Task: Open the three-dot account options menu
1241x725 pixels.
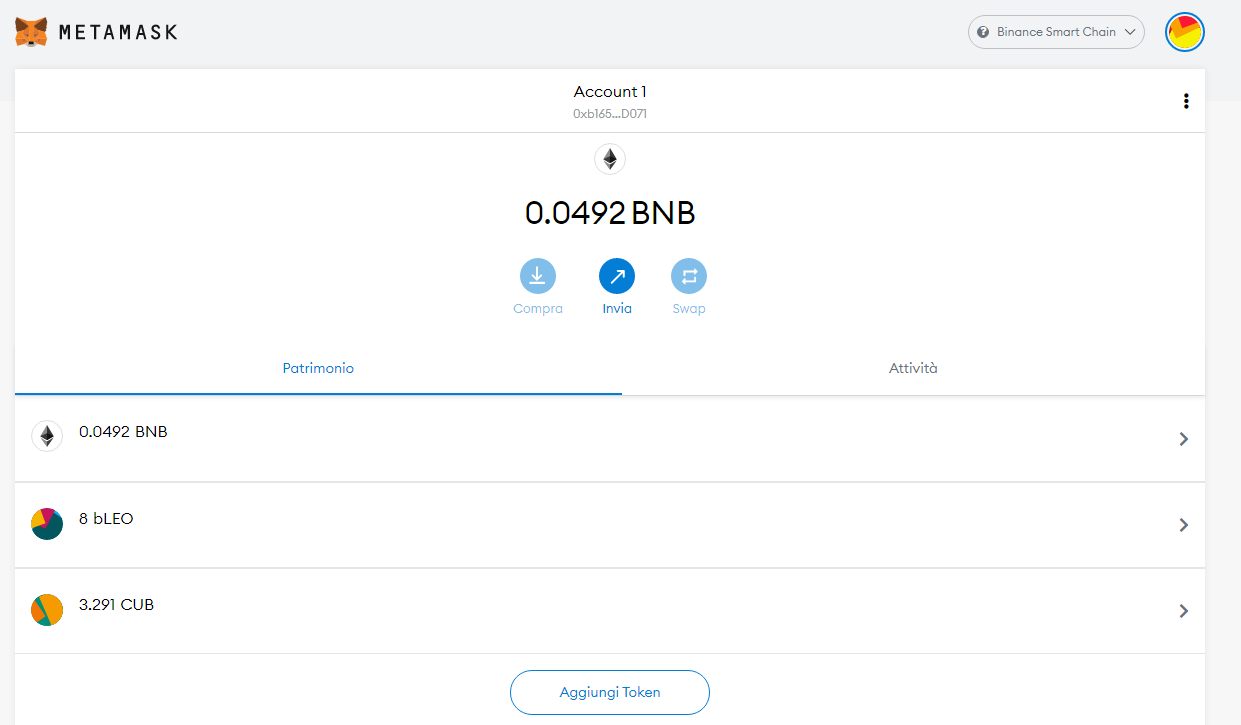Action: coord(1186,101)
